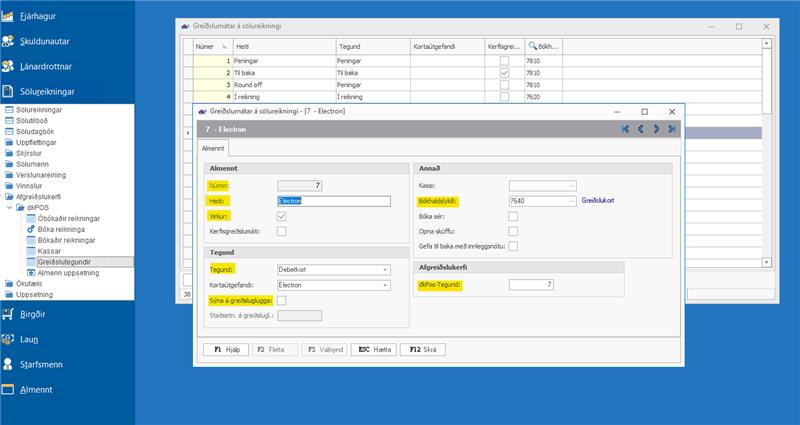Open the Starfsmenn module
This screenshot has width=800, height=425.
coord(40,365)
